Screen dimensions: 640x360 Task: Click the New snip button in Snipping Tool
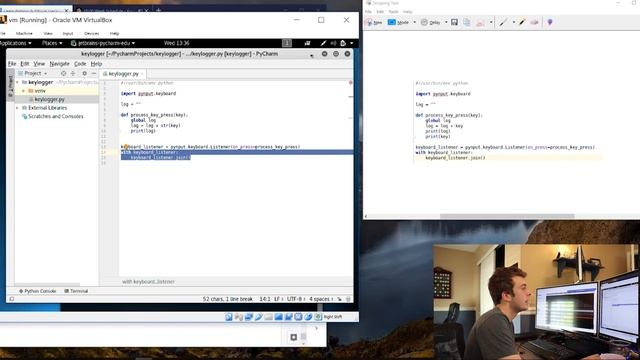[x=374, y=22]
